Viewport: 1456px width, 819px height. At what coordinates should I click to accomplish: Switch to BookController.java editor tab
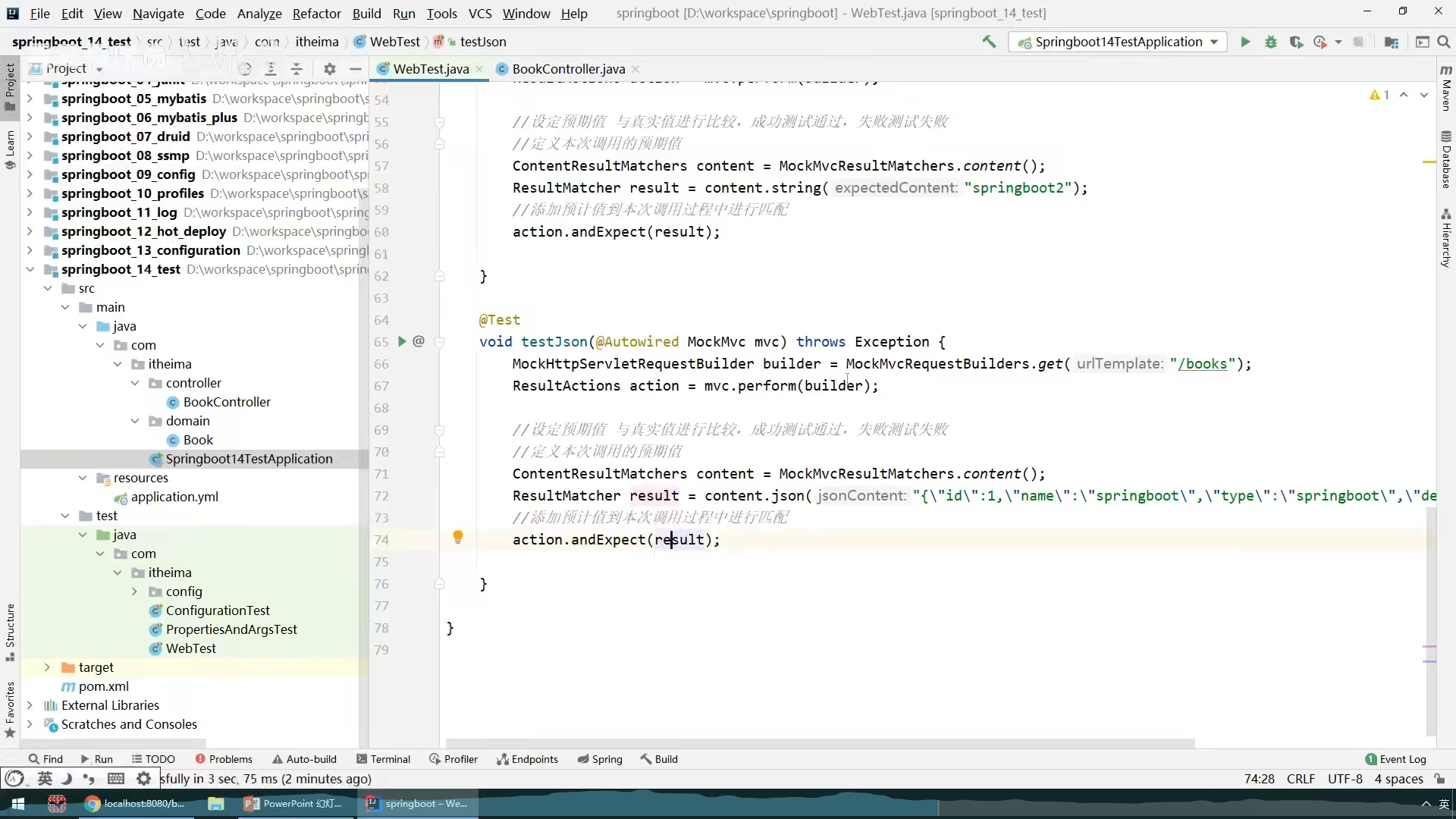(x=568, y=69)
